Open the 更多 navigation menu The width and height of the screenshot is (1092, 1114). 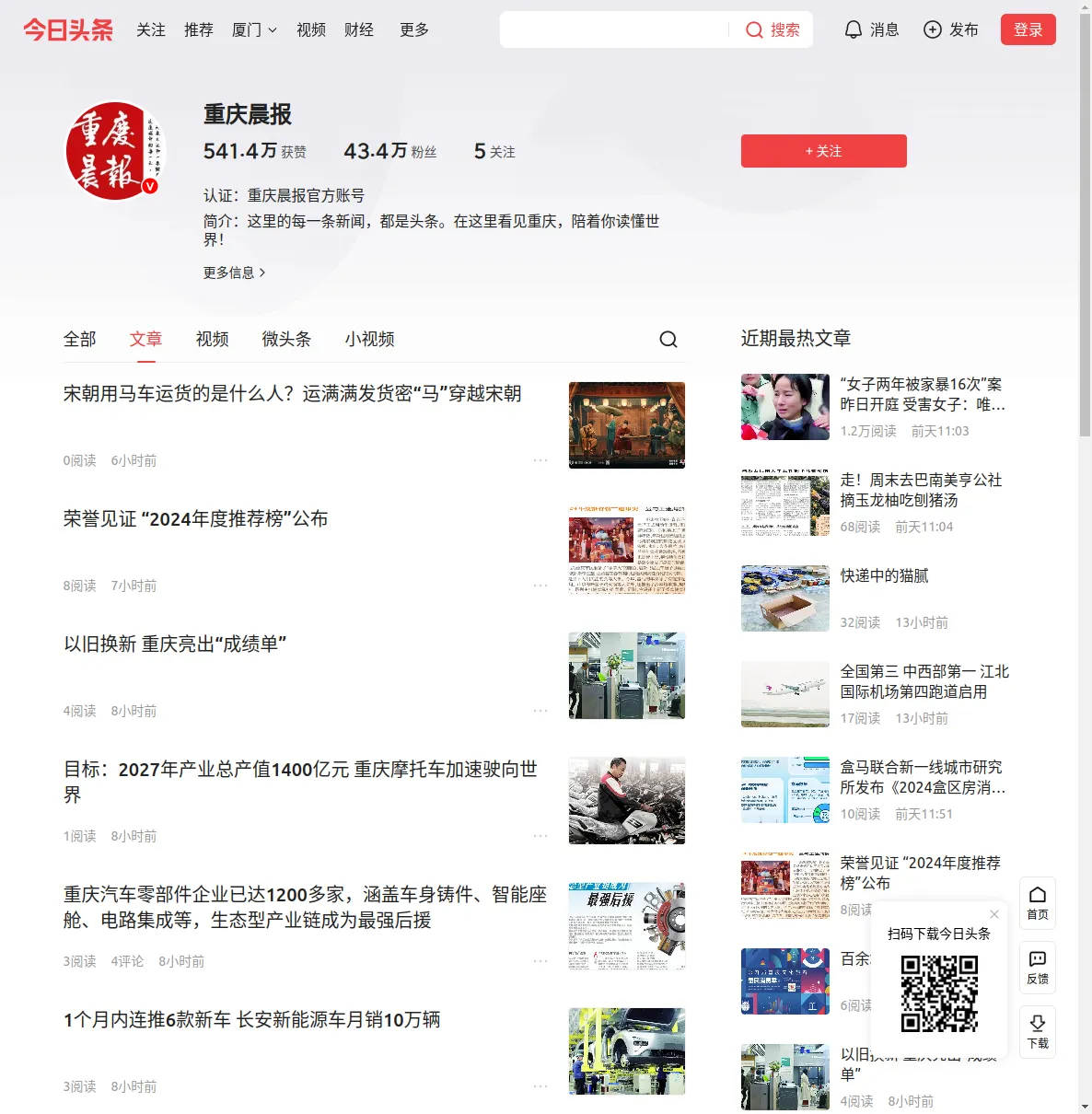414,29
